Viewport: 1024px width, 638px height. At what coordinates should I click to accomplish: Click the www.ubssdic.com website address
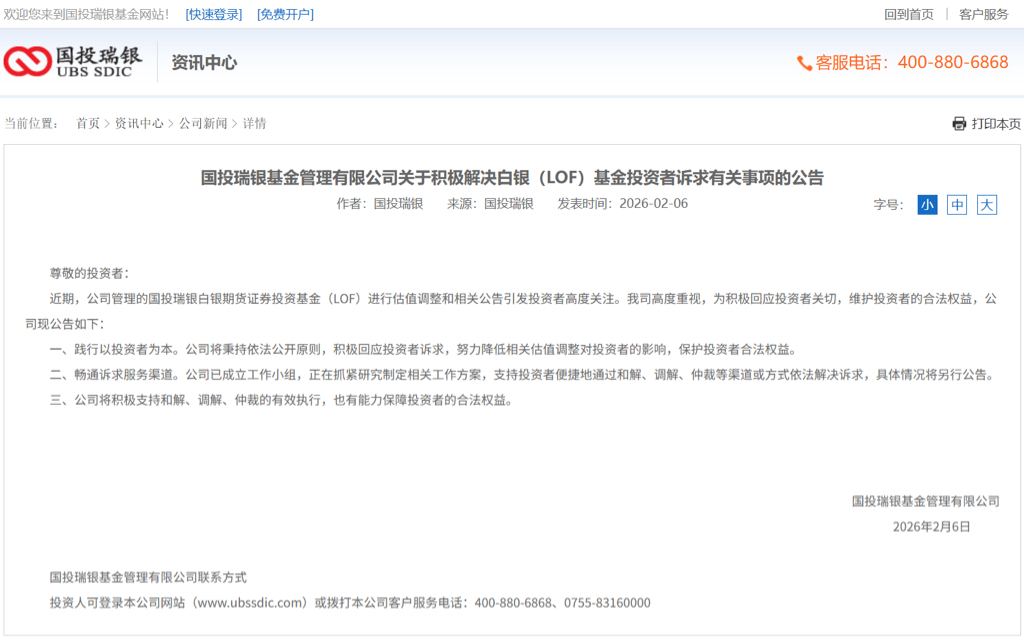249,603
